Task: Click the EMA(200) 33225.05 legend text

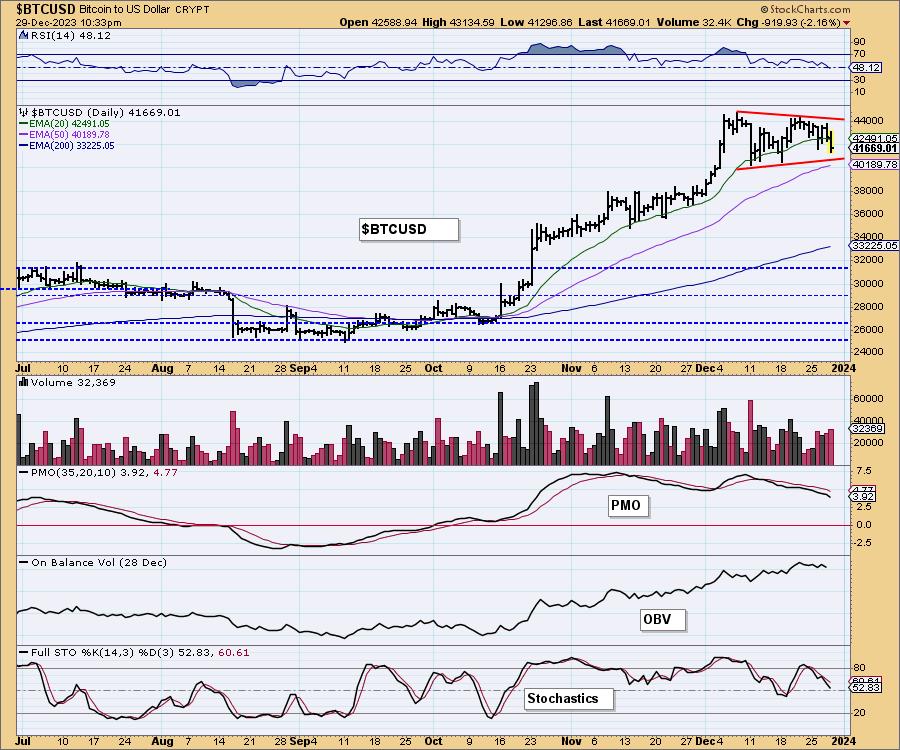Action: [x=71, y=146]
